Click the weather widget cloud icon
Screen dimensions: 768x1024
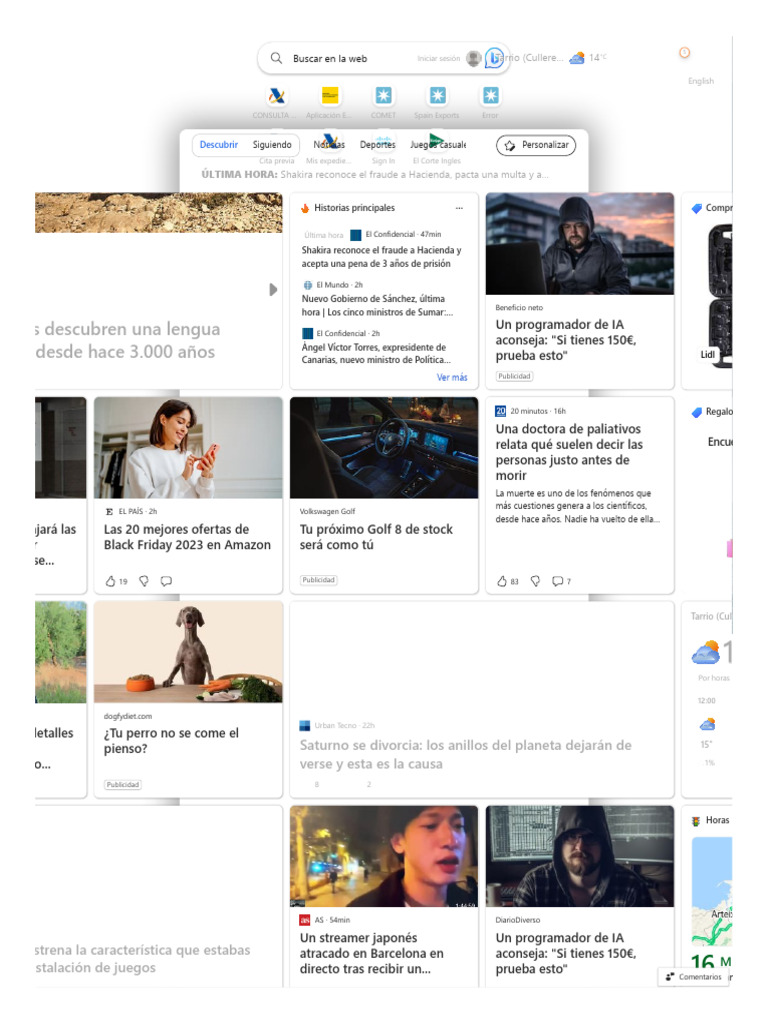coord(705,653)
